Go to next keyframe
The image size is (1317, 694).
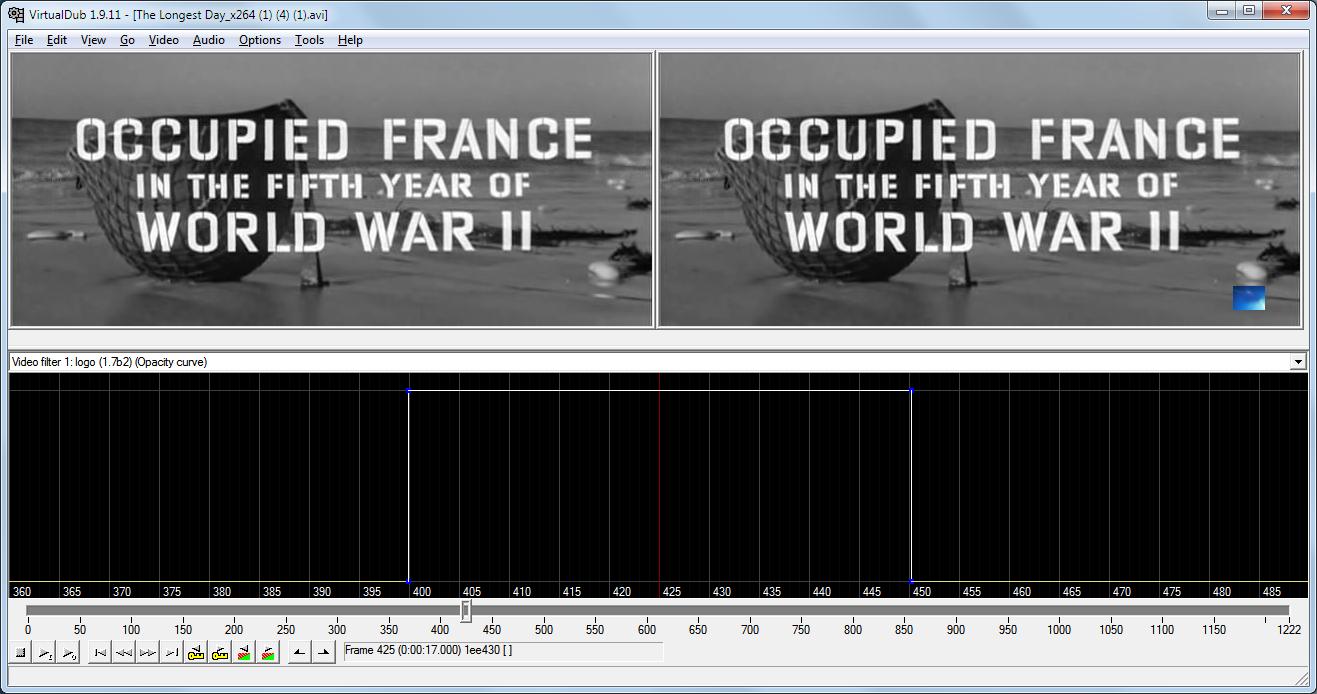click(x=220, y=653)
